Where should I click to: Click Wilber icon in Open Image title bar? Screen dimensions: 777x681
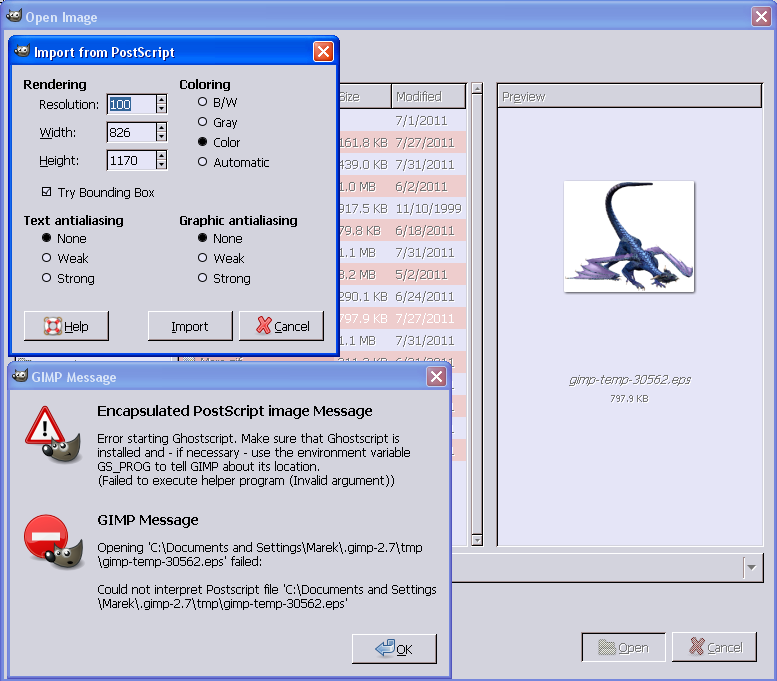tap(14, 16)
